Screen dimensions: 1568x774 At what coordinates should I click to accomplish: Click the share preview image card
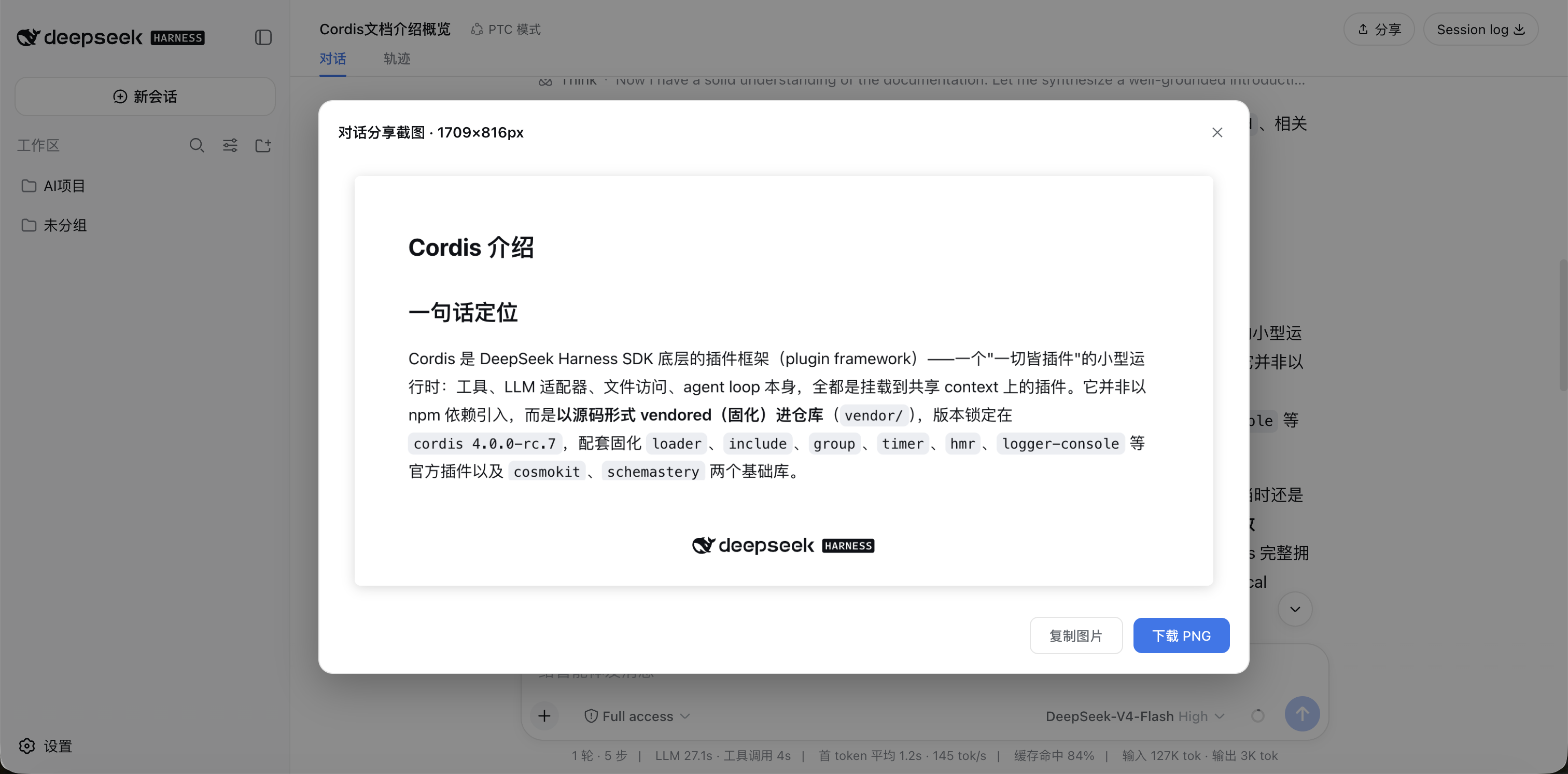pos(783,381)
